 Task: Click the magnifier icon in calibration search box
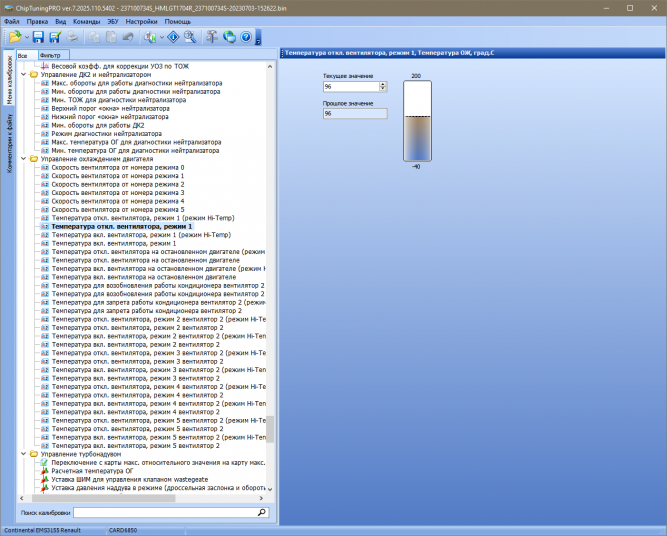[x=262, y=512]
